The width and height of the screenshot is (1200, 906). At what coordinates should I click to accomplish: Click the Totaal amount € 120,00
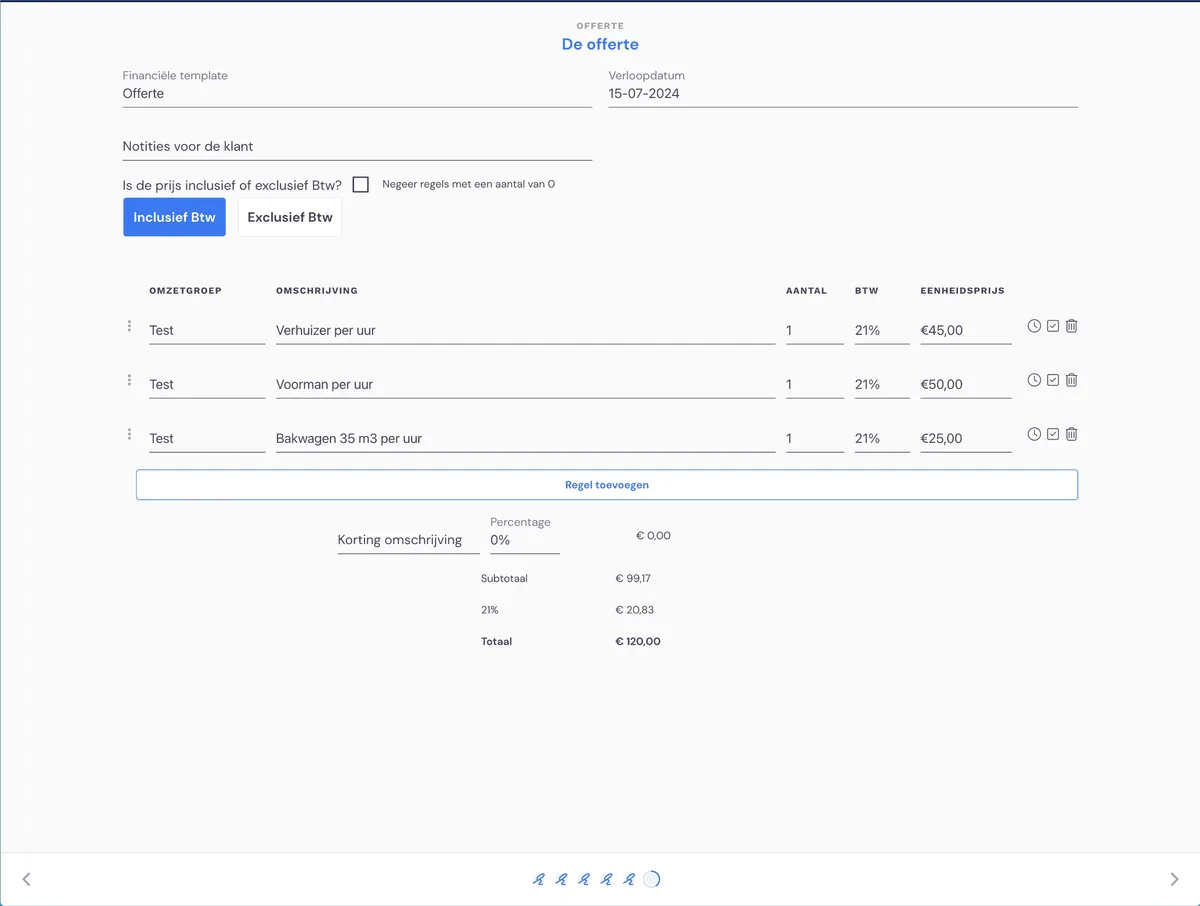(x=638, y=642)
